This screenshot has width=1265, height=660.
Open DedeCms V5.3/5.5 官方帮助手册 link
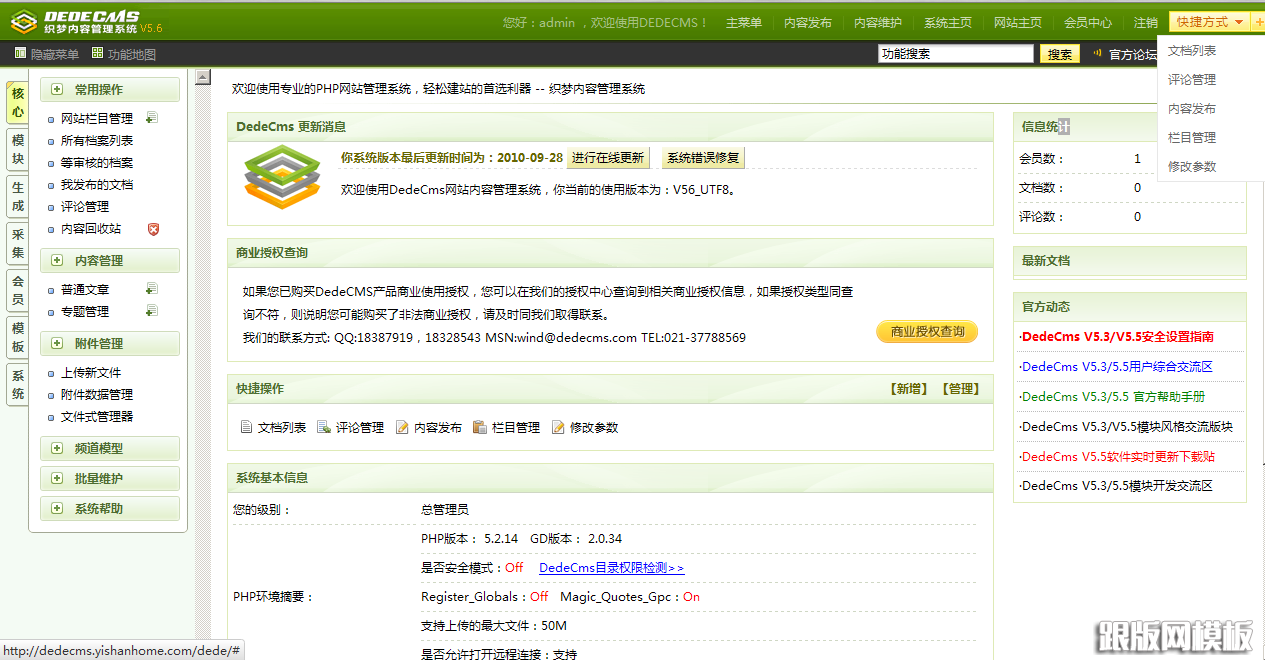(1112, 397)
